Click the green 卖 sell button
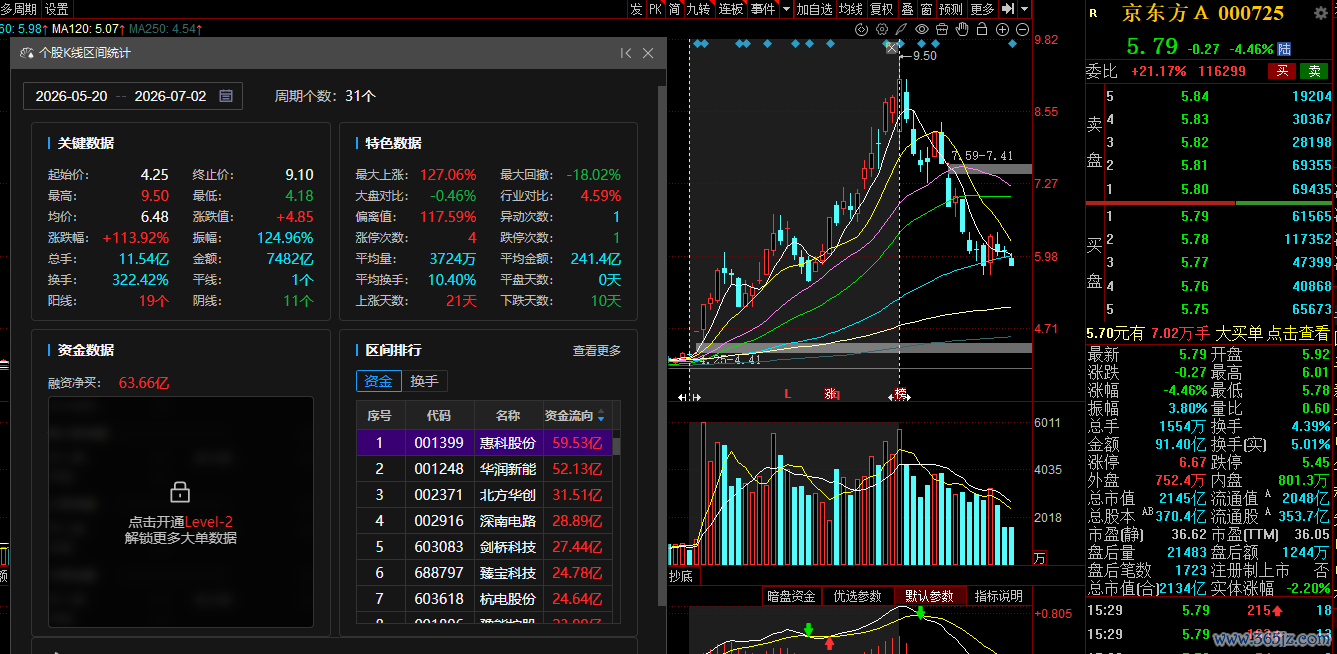Screen dimensions: 1337x654 [1313, 71]
